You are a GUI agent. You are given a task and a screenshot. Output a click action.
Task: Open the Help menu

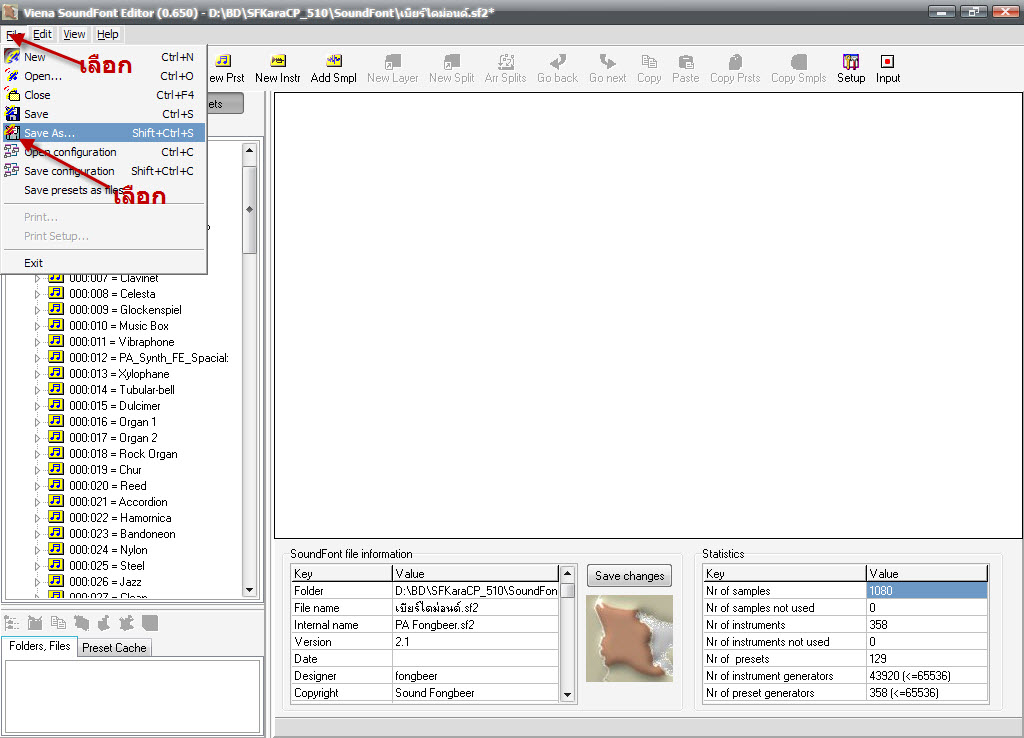(108, 34)
